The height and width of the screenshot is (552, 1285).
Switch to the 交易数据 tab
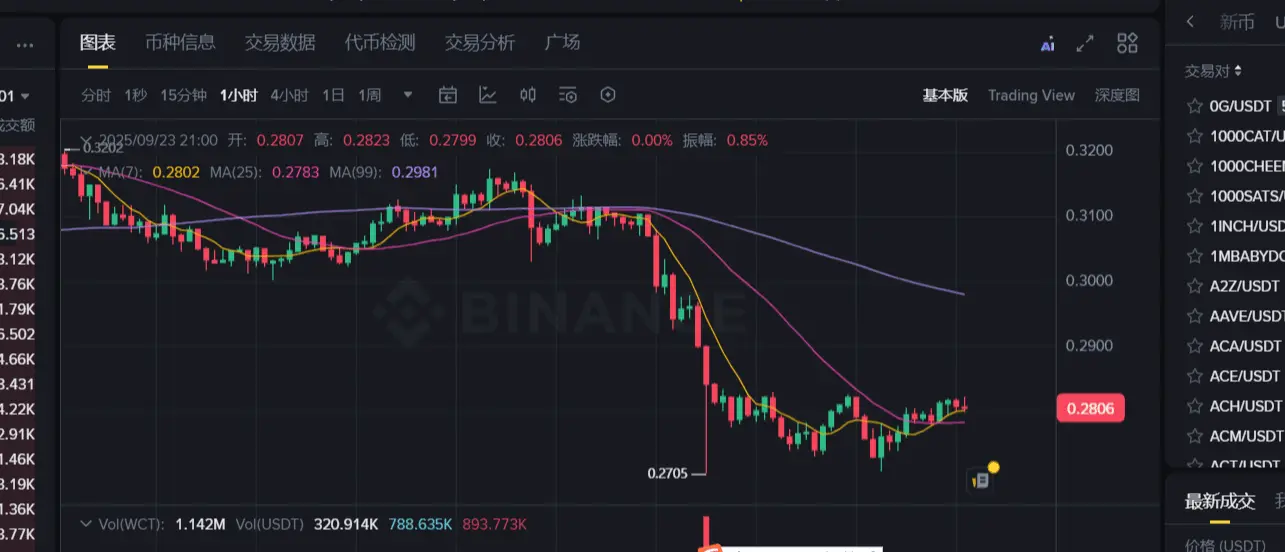tap(280, 43)
